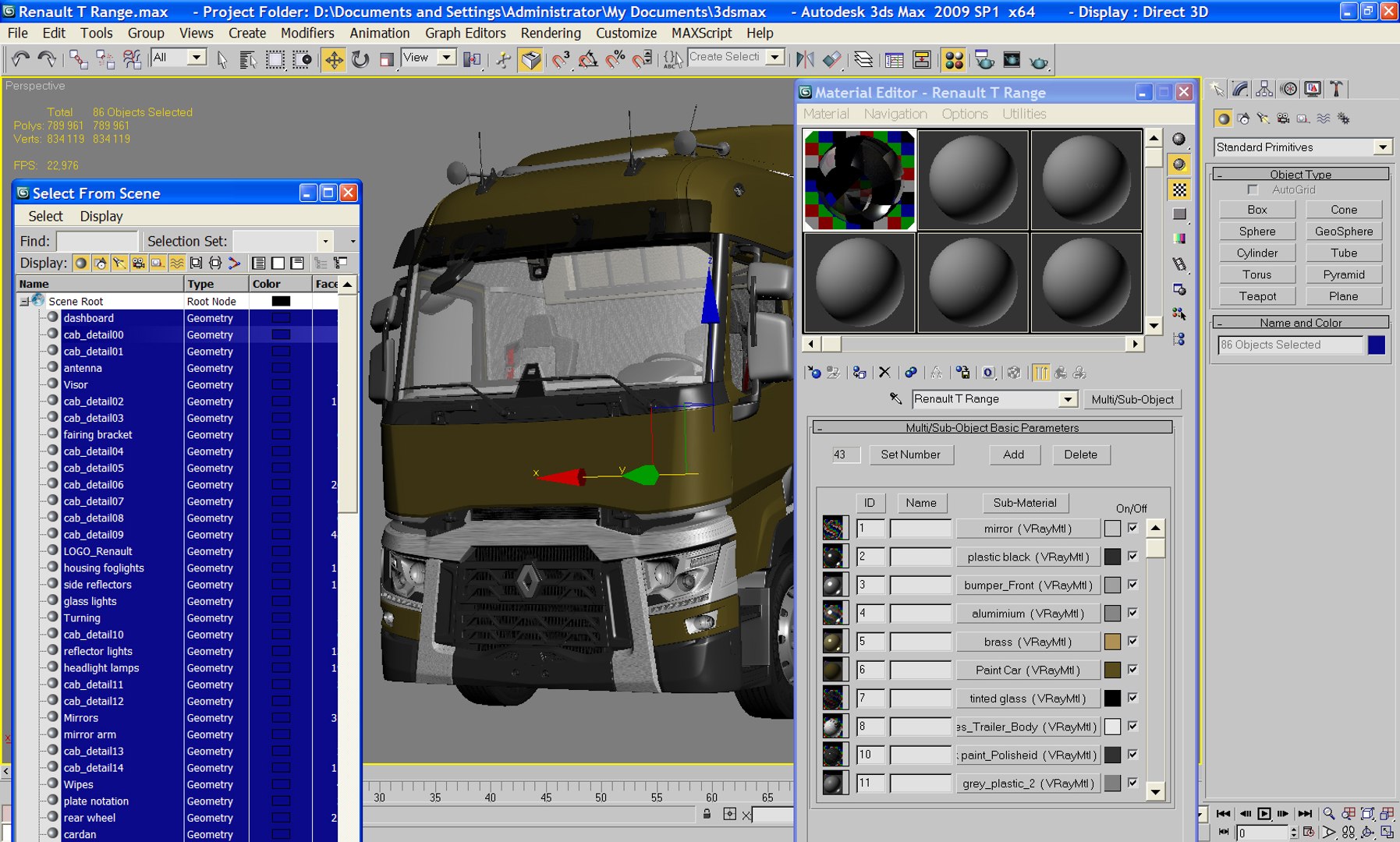Toggle On/Off checkbox for tinted glass sub-material
The width and height of the screenshot is (1400, 842).
coord(1132,698)
